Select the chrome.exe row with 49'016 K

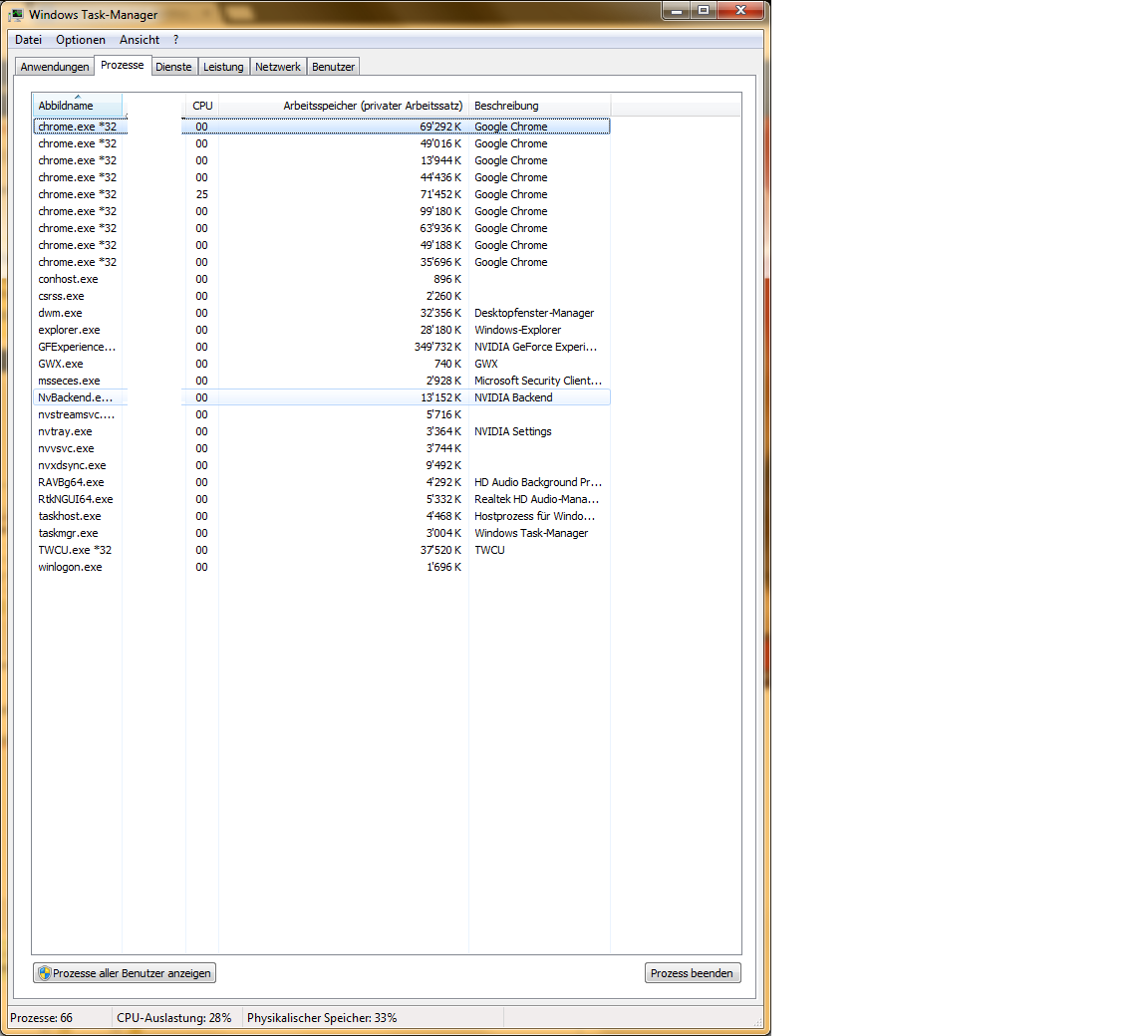pos(322,143)
